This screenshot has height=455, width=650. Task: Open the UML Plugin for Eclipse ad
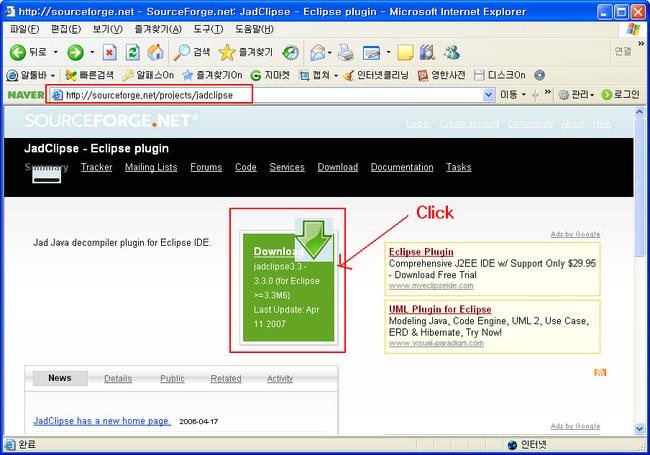[440, 309]
